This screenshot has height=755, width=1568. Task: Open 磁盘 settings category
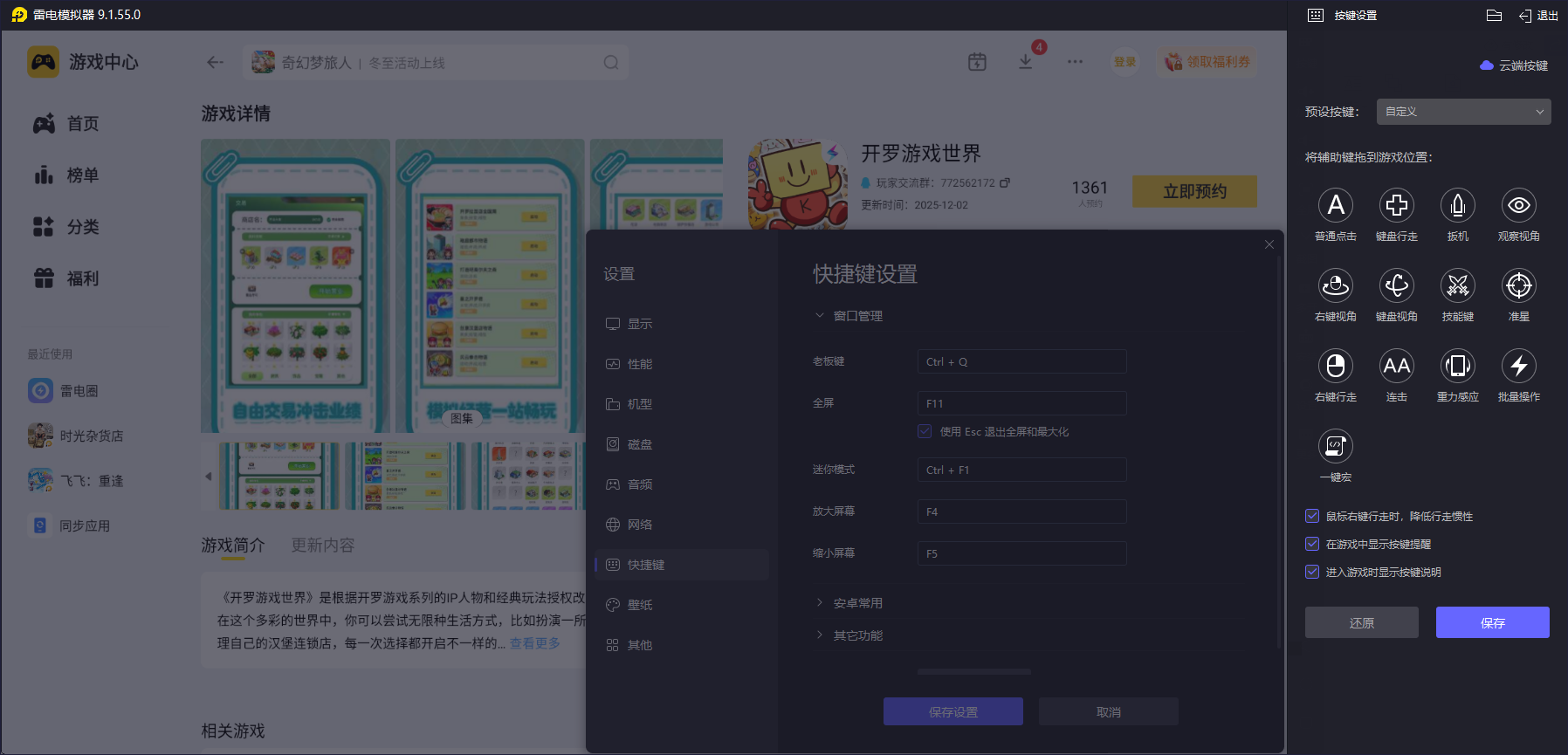(x=682, y=444)
